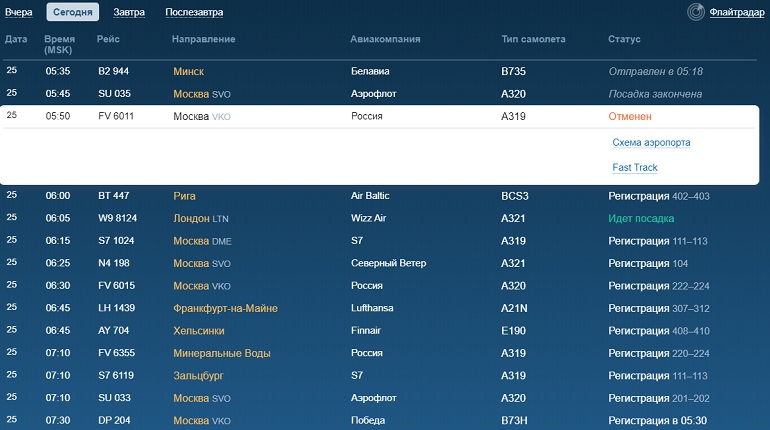This screenshot has width=770, height=430.
Task: Click the Регистрация в 05:30 status
Action: [x=658, y=421]
